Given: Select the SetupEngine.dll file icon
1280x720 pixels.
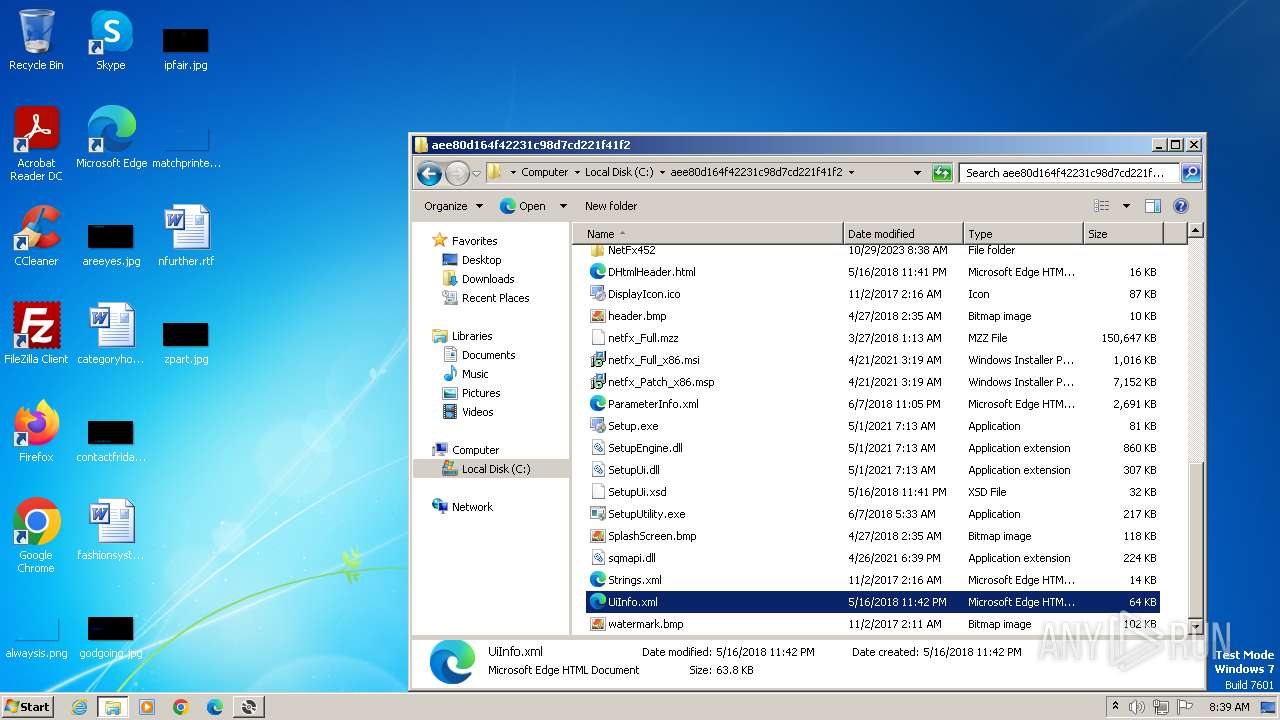Looking at the screenshot, I should coord(598,448).
